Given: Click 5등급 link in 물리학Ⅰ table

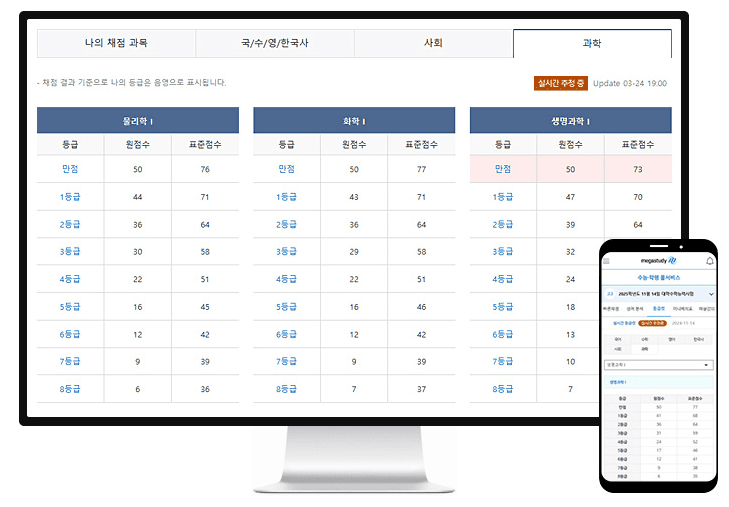Looking at the screenshot, I should 70,307.
